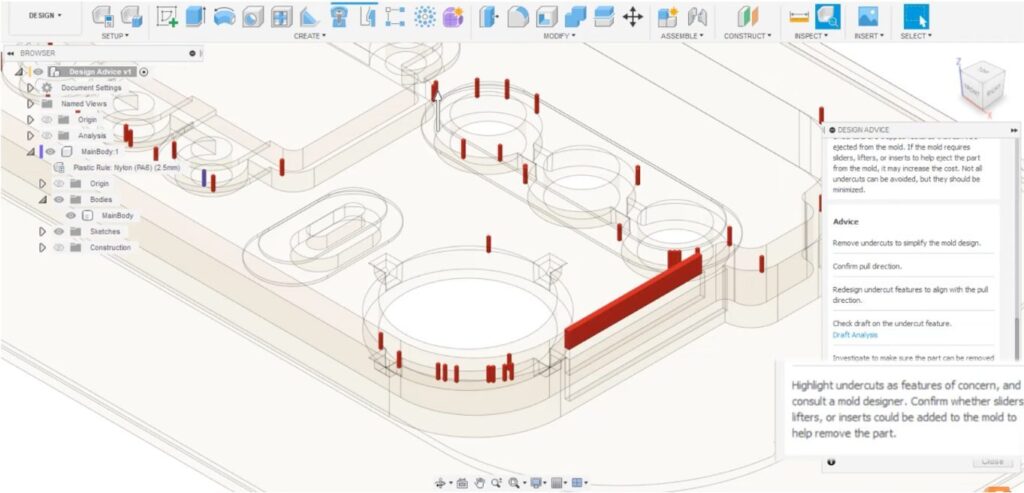The height and width of the screenshot is (493, 1024).
Task: Select the Revolve tool icon
Action: (224, 16)
